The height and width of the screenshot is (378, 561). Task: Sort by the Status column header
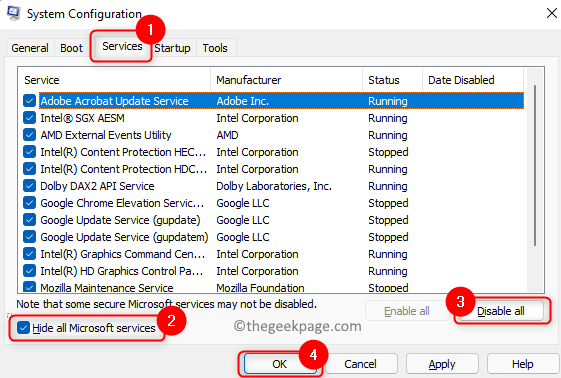point(392,80)
